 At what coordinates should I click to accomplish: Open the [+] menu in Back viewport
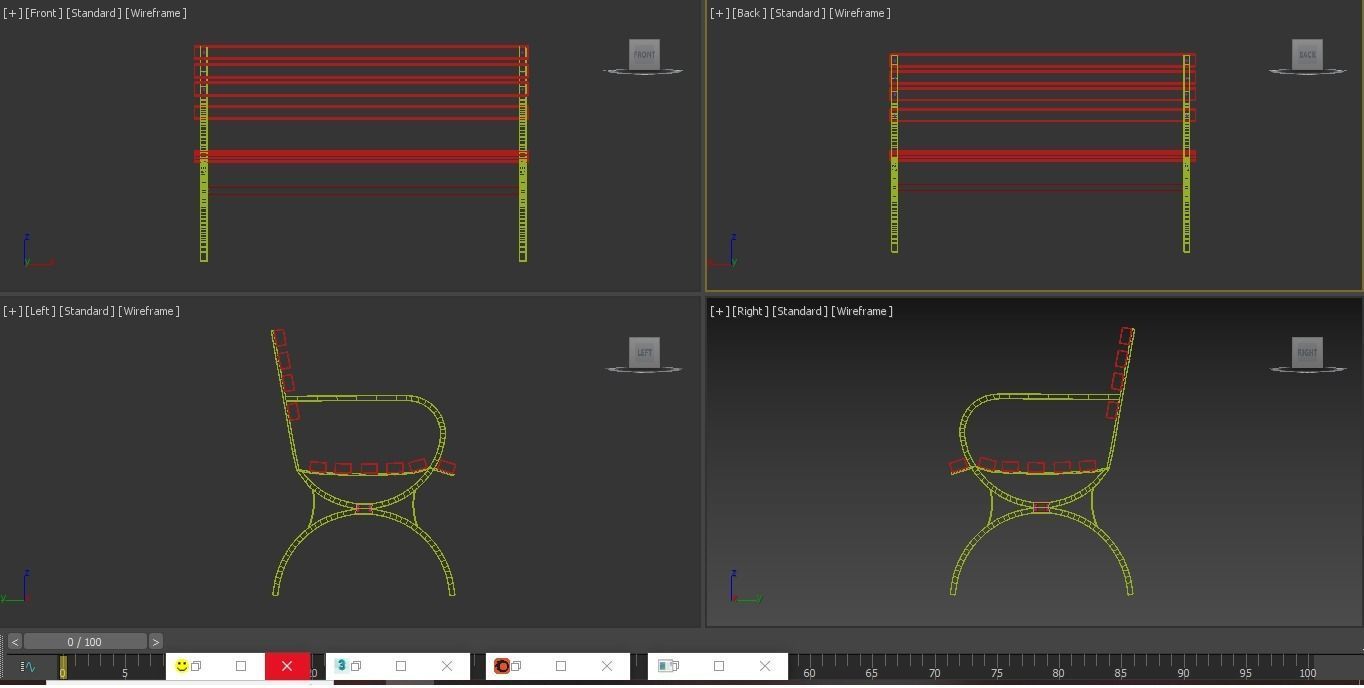tap(720, 13)
